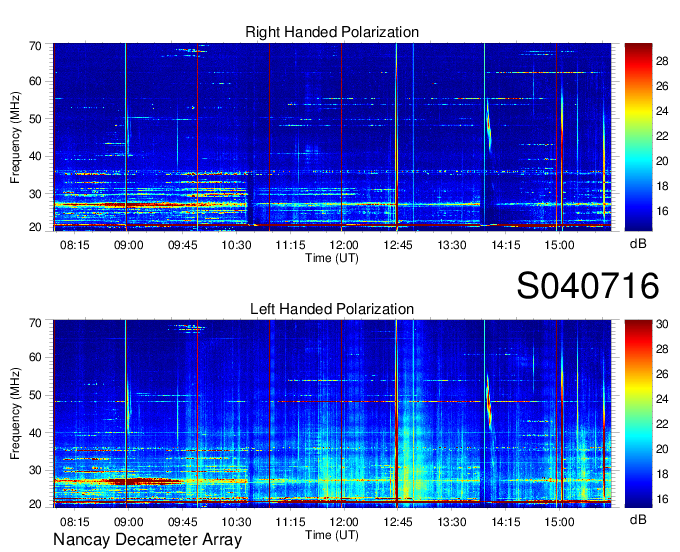Click '60' frequency tick of Left Handed plot
Screen dimensions: 680x552
tap(35, 358)
